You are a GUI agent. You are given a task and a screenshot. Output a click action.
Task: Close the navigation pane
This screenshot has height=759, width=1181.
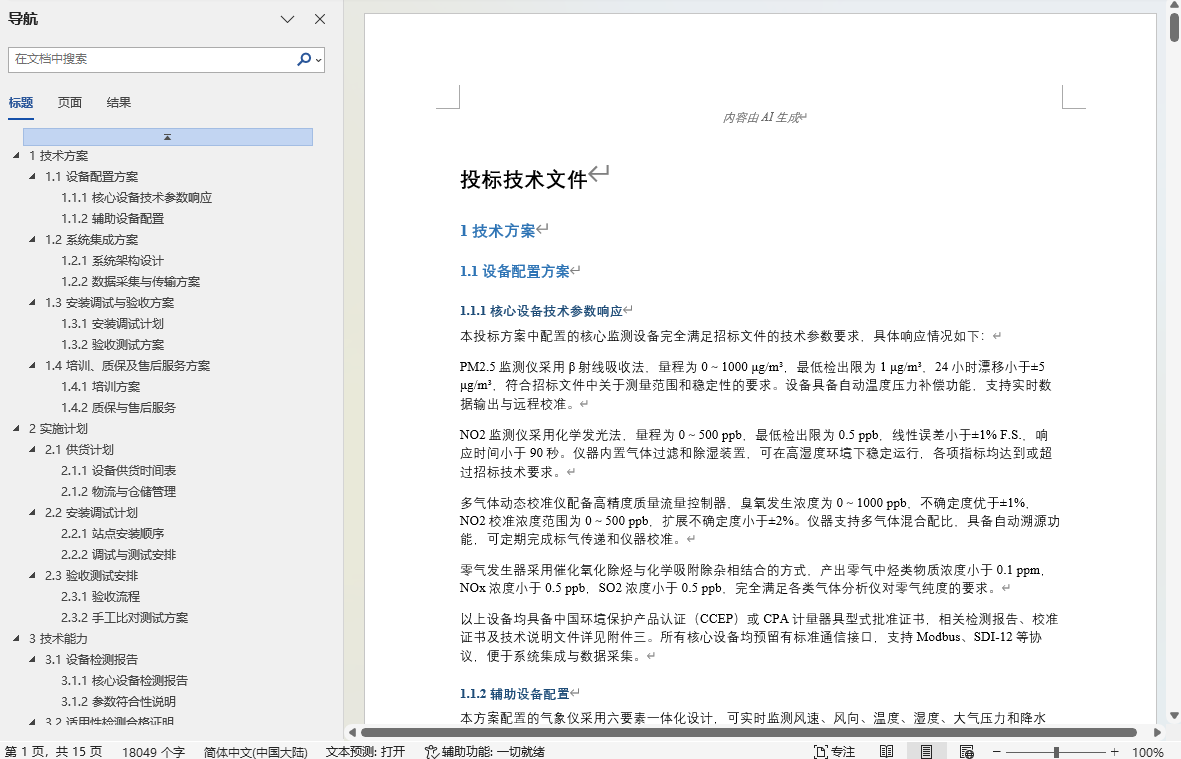click(320, 19)
